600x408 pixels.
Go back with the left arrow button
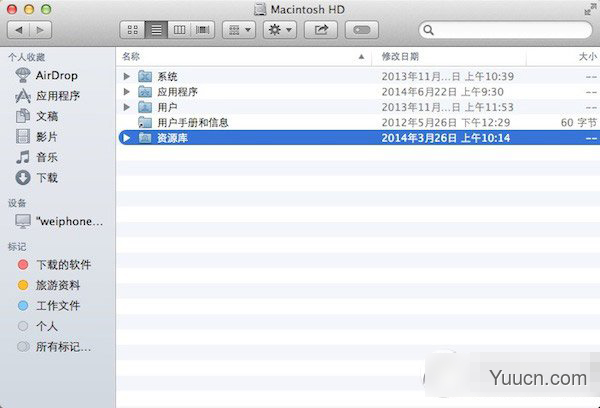pos(18,30)
